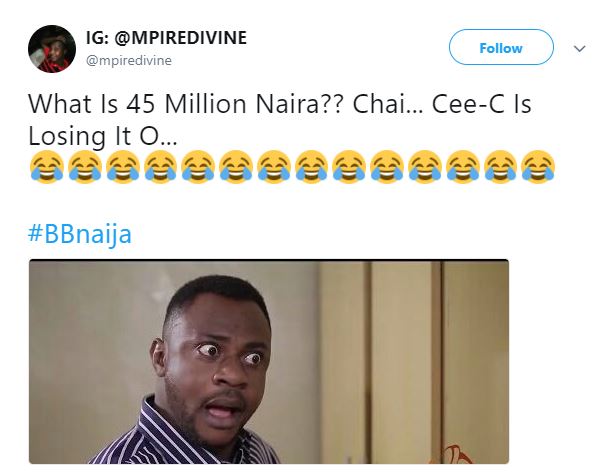Expand the tweet options chevron
The height and width of the screenshot is (475, 609).
click(578, 48)
